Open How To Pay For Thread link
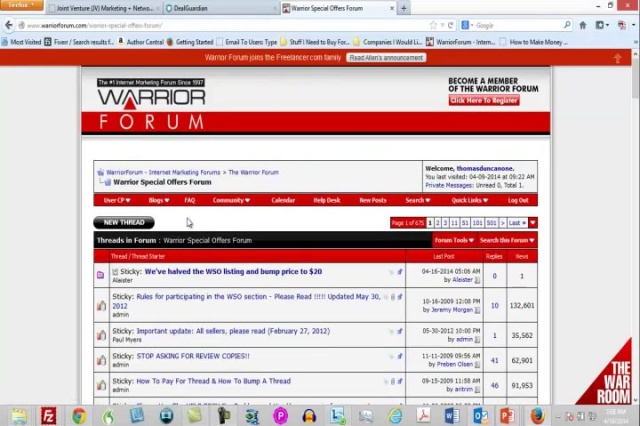This screenshot has height=426, width=640. coord(213,381)
